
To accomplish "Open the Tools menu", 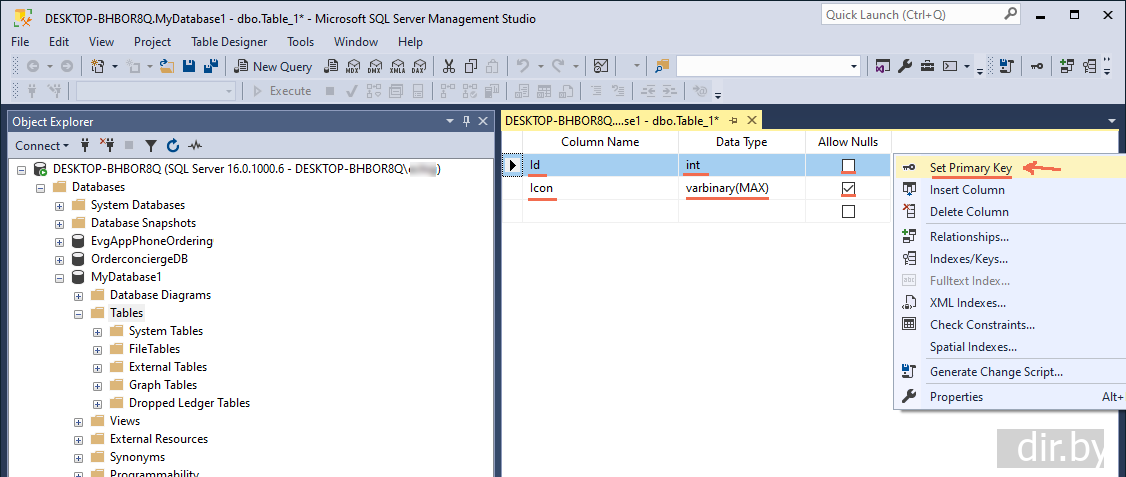I will [301, 42].
